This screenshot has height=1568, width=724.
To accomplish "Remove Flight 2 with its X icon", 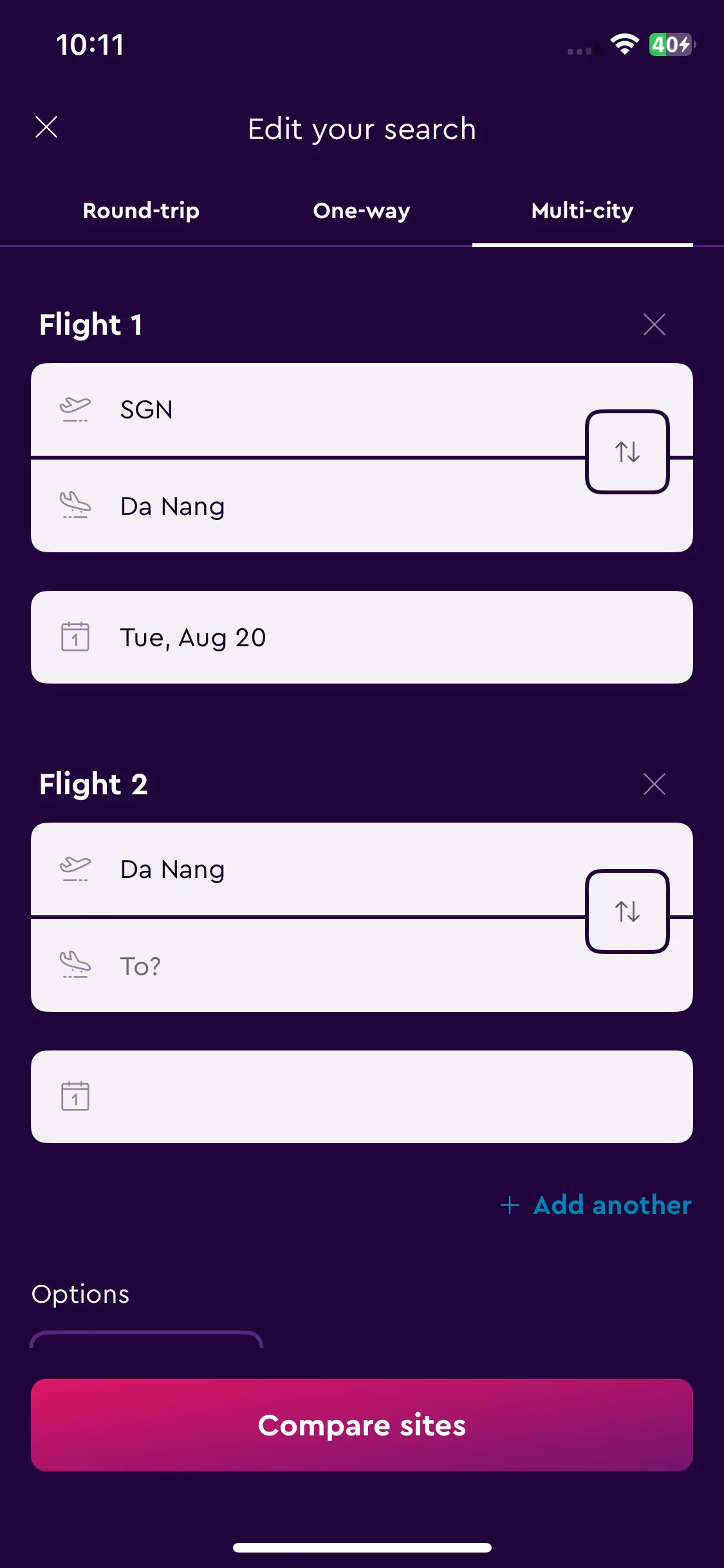I will (654, 784).
